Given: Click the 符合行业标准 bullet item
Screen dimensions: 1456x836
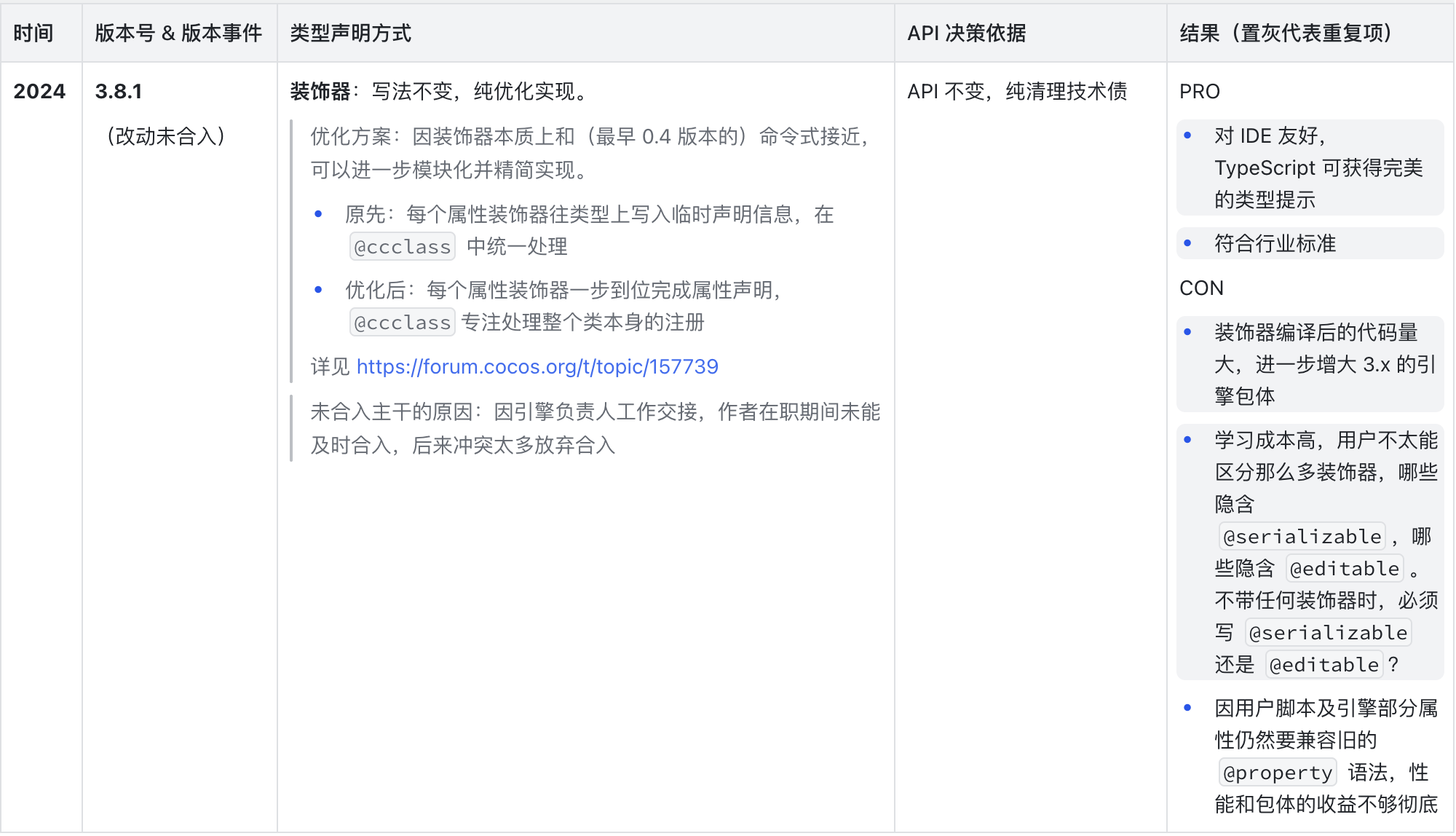Looking at the screenshot, I should pyautogui.click(x=1275, y=243).
